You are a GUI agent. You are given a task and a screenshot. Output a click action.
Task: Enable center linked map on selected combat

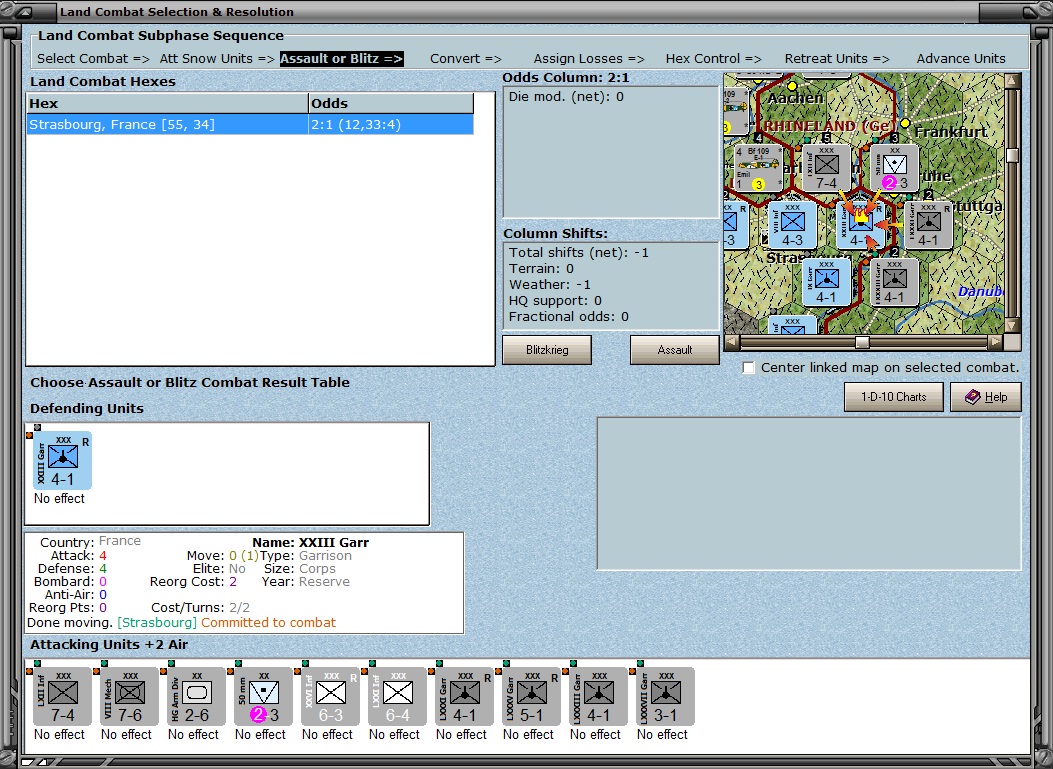click(749, 367)
